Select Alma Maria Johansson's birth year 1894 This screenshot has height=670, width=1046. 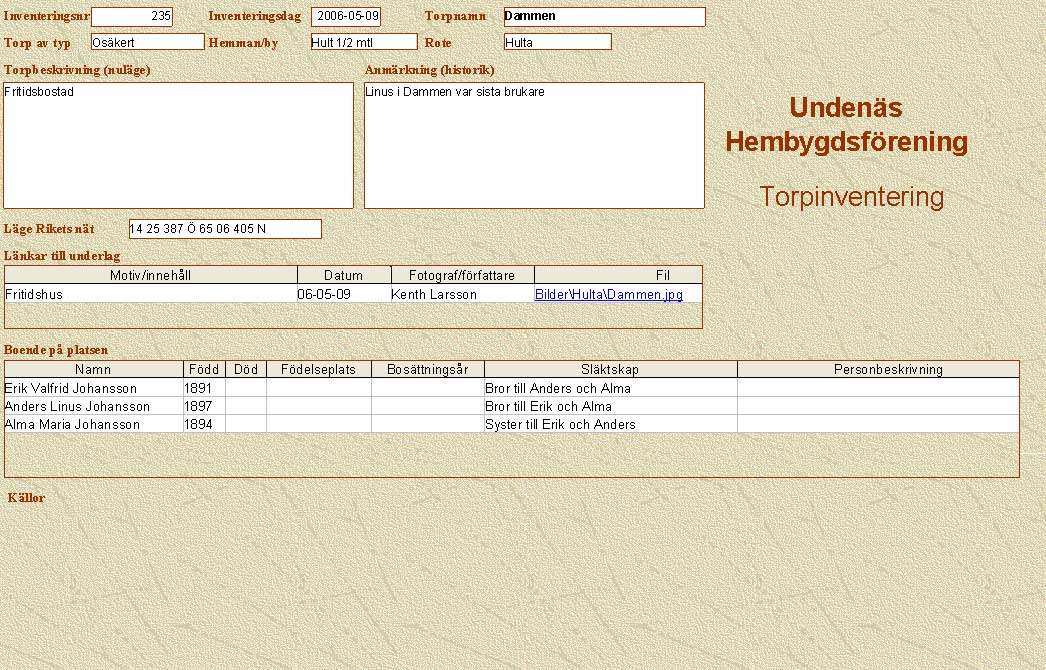click(204, 424)
